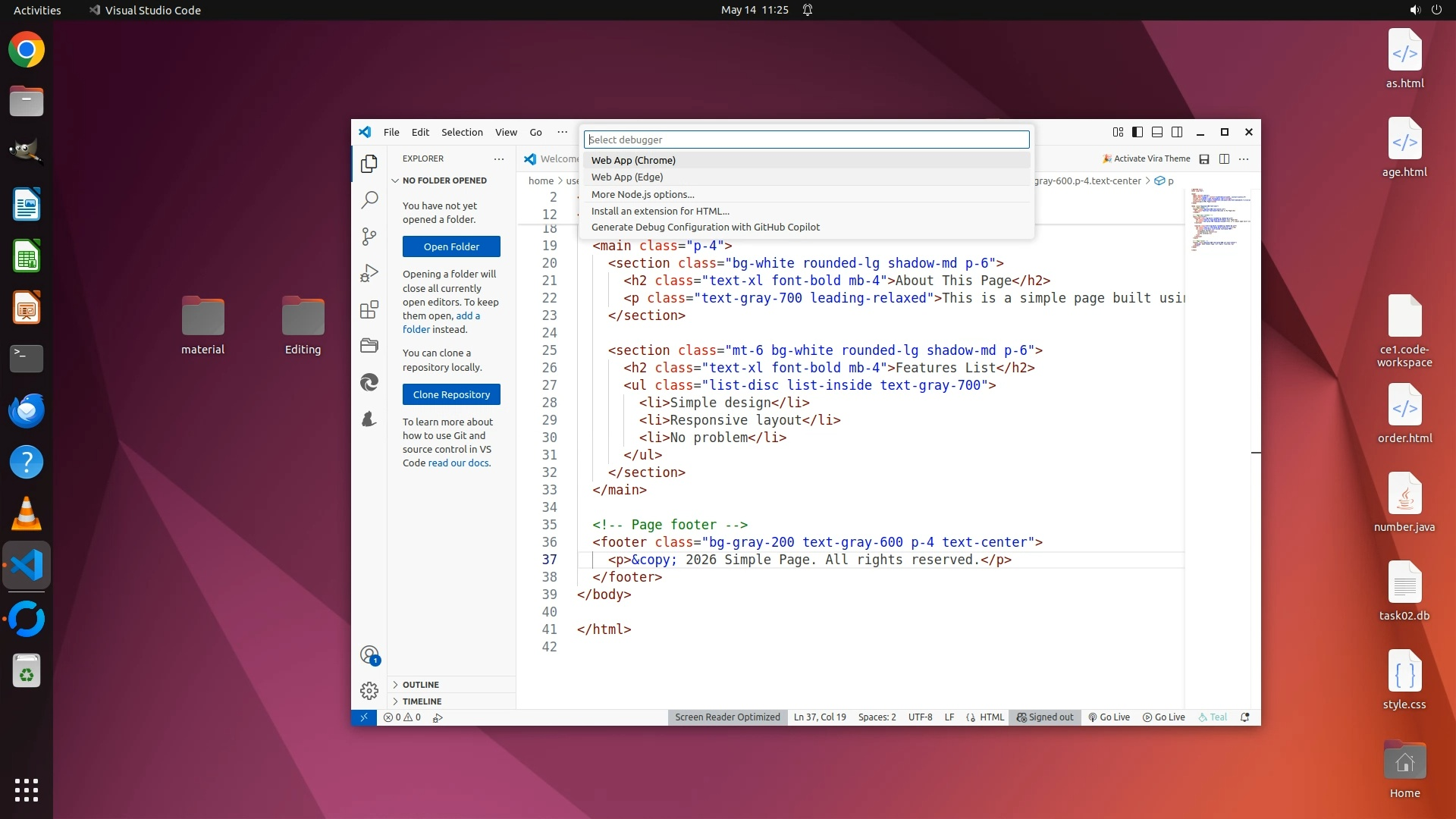Toggle the Secondary Side Bar layout button
The height and width of the screenshot is (819, 1456).
point(1177,132)
